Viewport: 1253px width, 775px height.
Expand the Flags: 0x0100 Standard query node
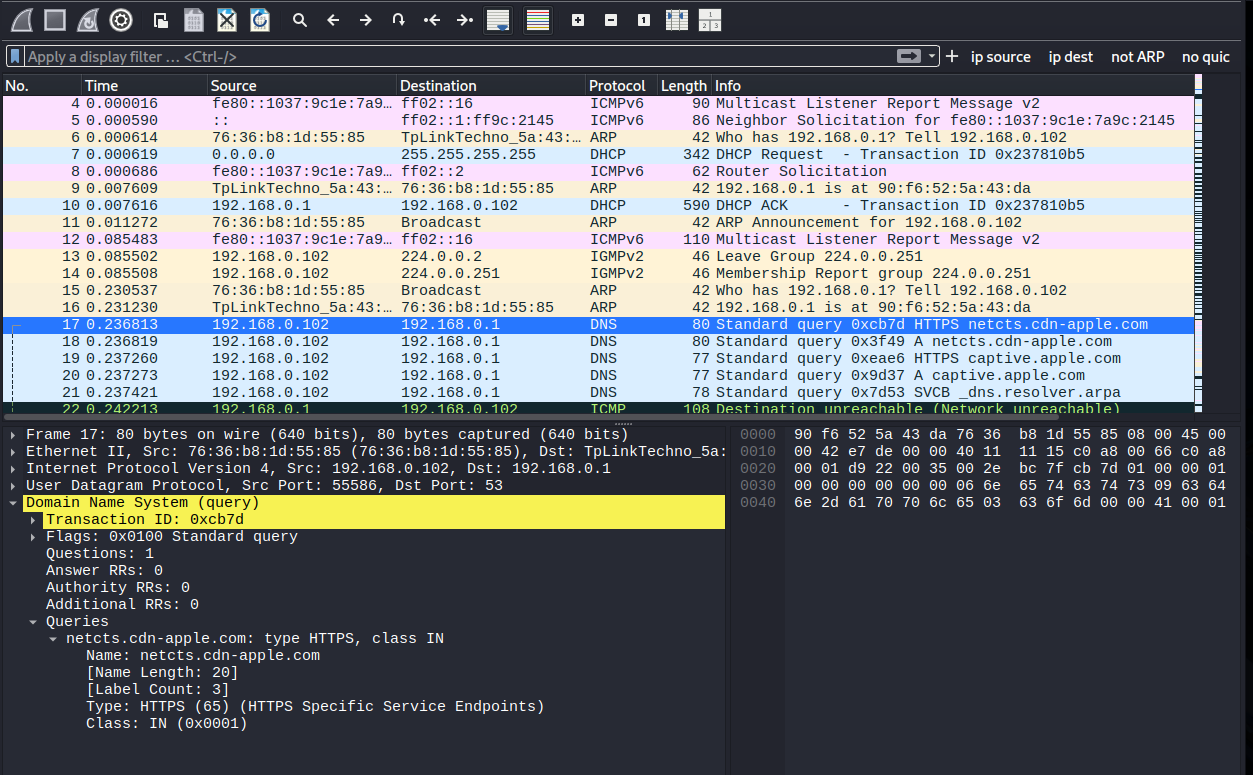tap(34, 537)
